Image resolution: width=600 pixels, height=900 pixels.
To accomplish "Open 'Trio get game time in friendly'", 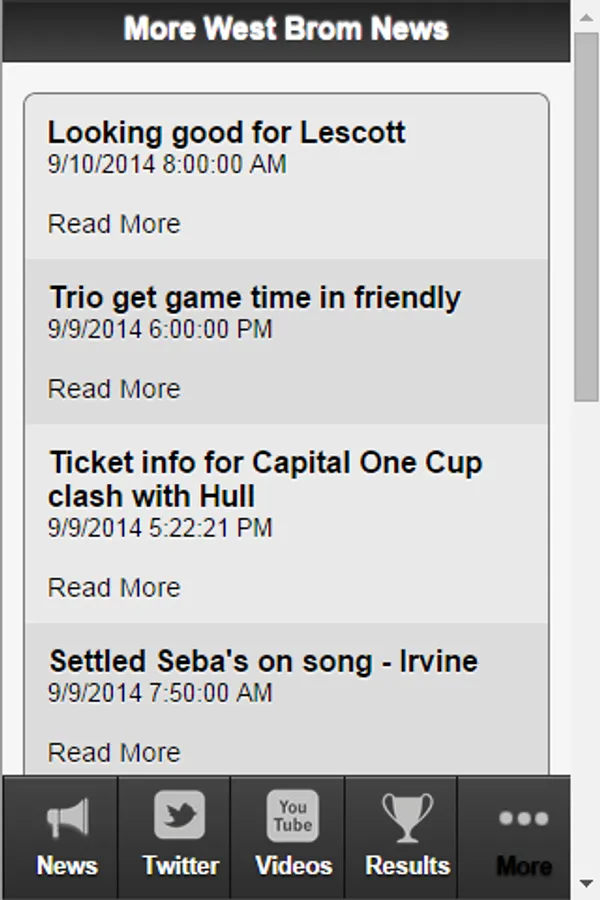I will pyautogui.click(x=255, y=297).
